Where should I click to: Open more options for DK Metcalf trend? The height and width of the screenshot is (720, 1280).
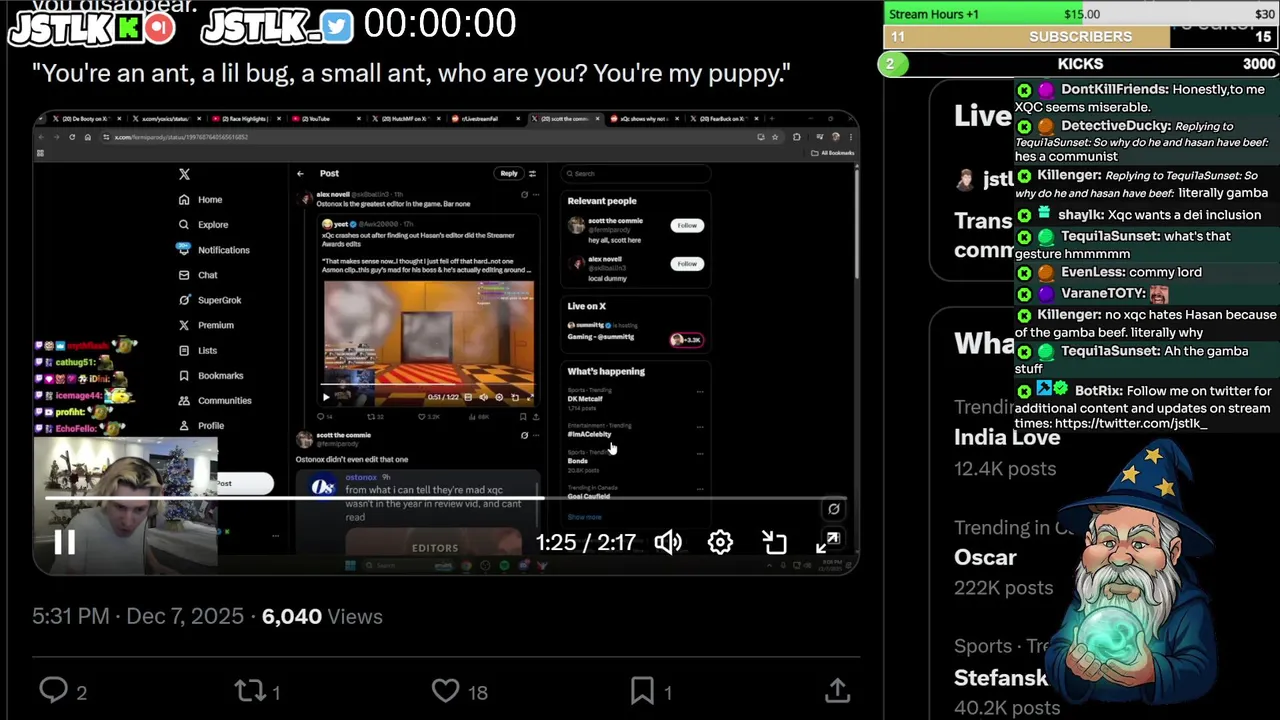click(699, 392)
